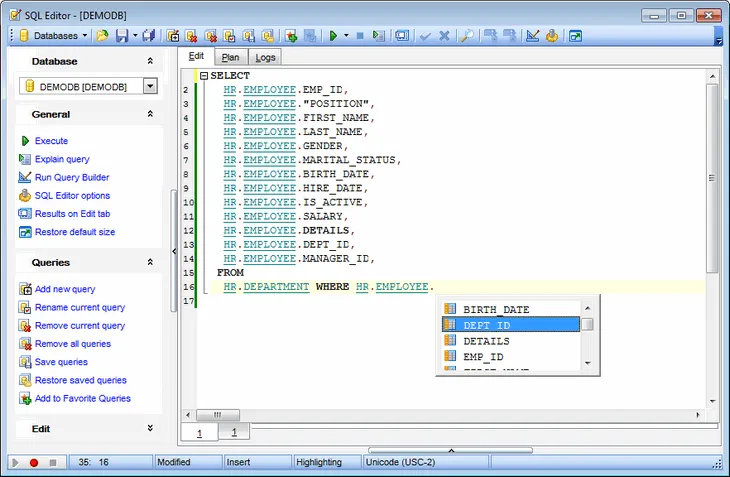
Task: Click the autocomplete list scroll-up arrow
Action: [588, 308]
